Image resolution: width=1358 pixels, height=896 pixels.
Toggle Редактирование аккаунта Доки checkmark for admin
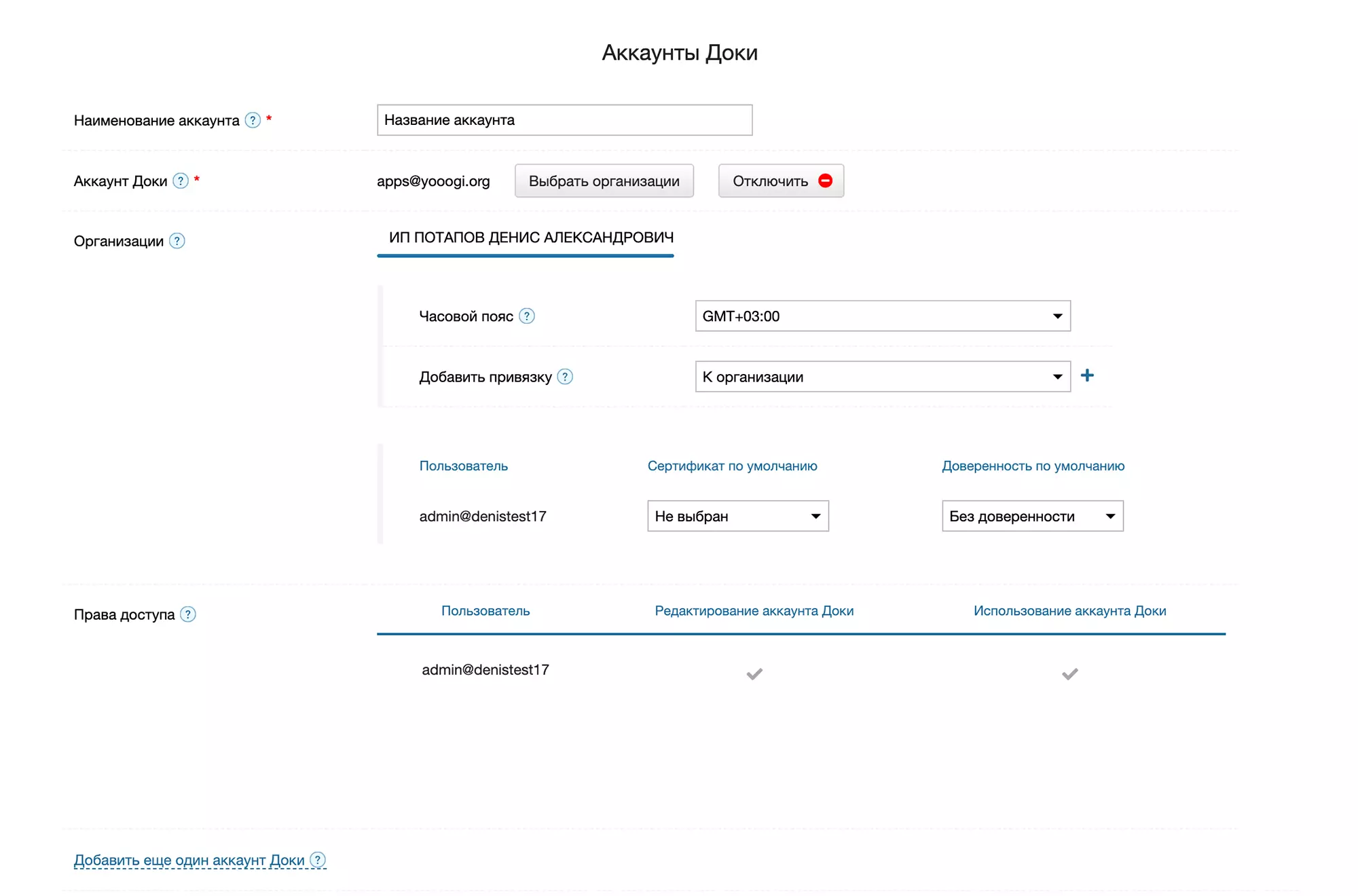(x=754, y=673)
